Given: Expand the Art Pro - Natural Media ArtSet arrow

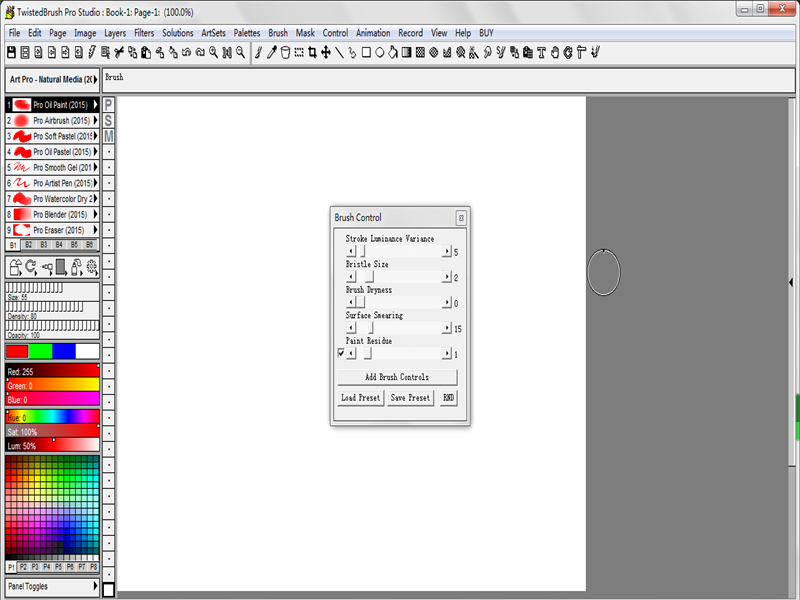Looking at the screenshot, I should tap(95, 80).
